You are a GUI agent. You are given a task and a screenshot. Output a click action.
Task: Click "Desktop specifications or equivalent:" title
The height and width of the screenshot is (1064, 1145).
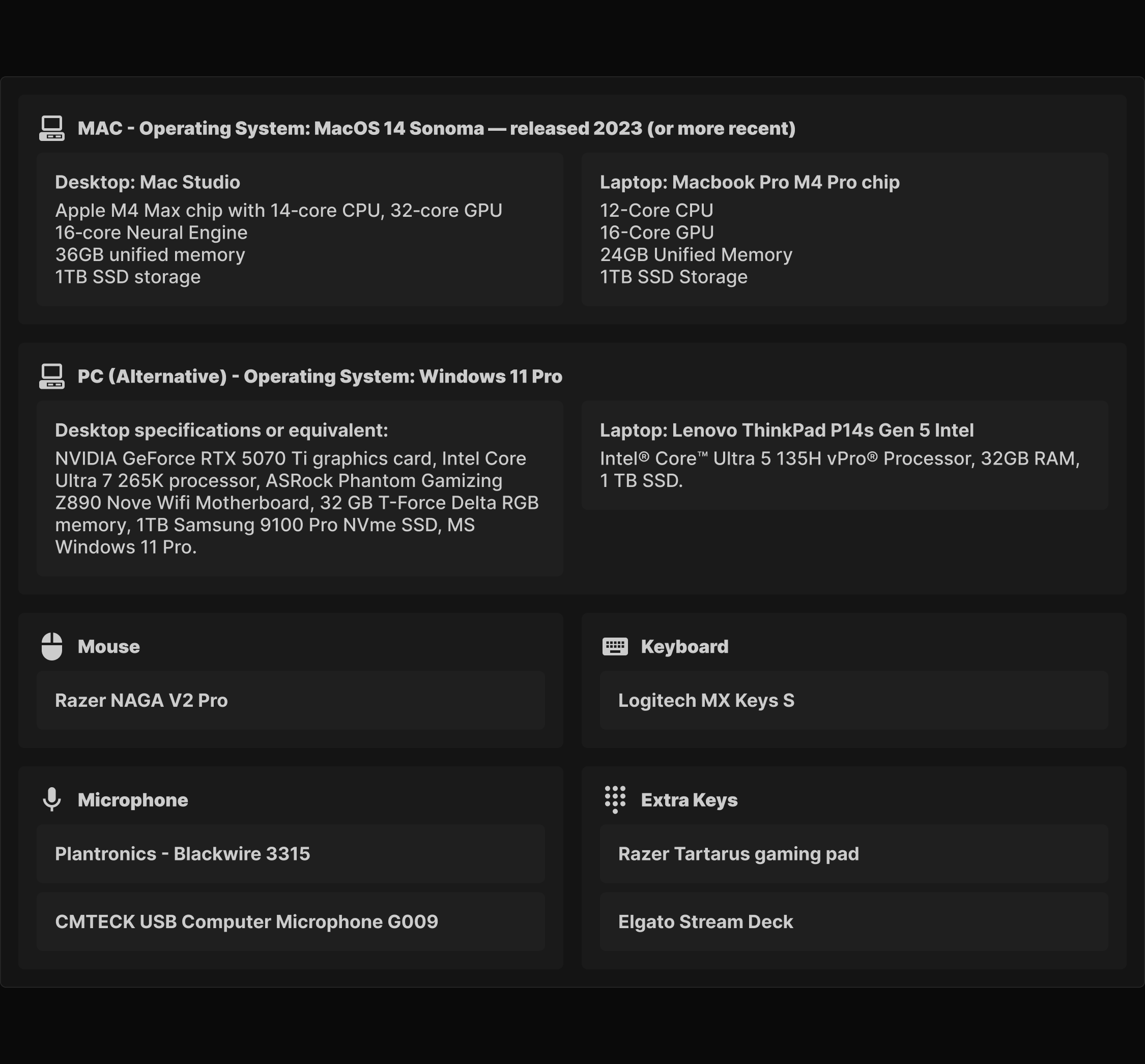pyautogui.click(x=222, y=430)
